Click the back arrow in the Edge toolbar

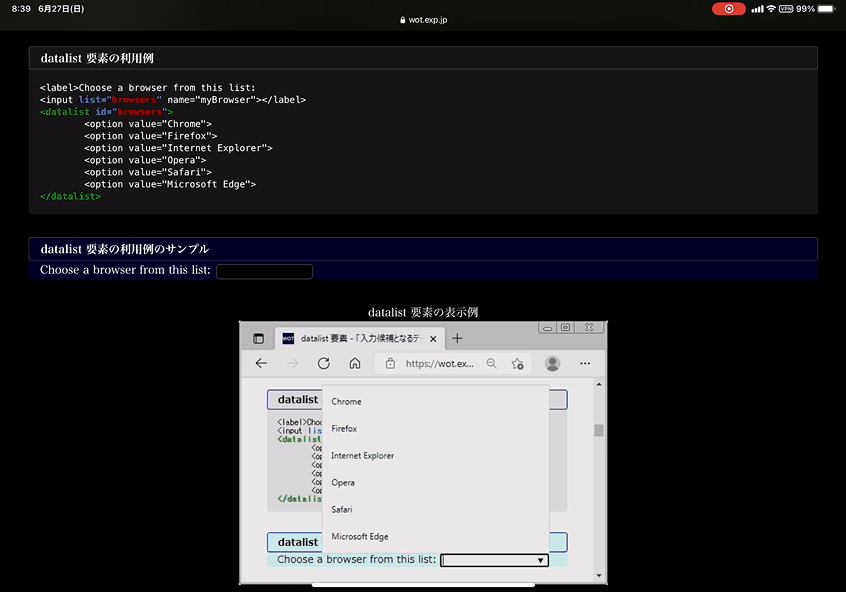[261, 363]
